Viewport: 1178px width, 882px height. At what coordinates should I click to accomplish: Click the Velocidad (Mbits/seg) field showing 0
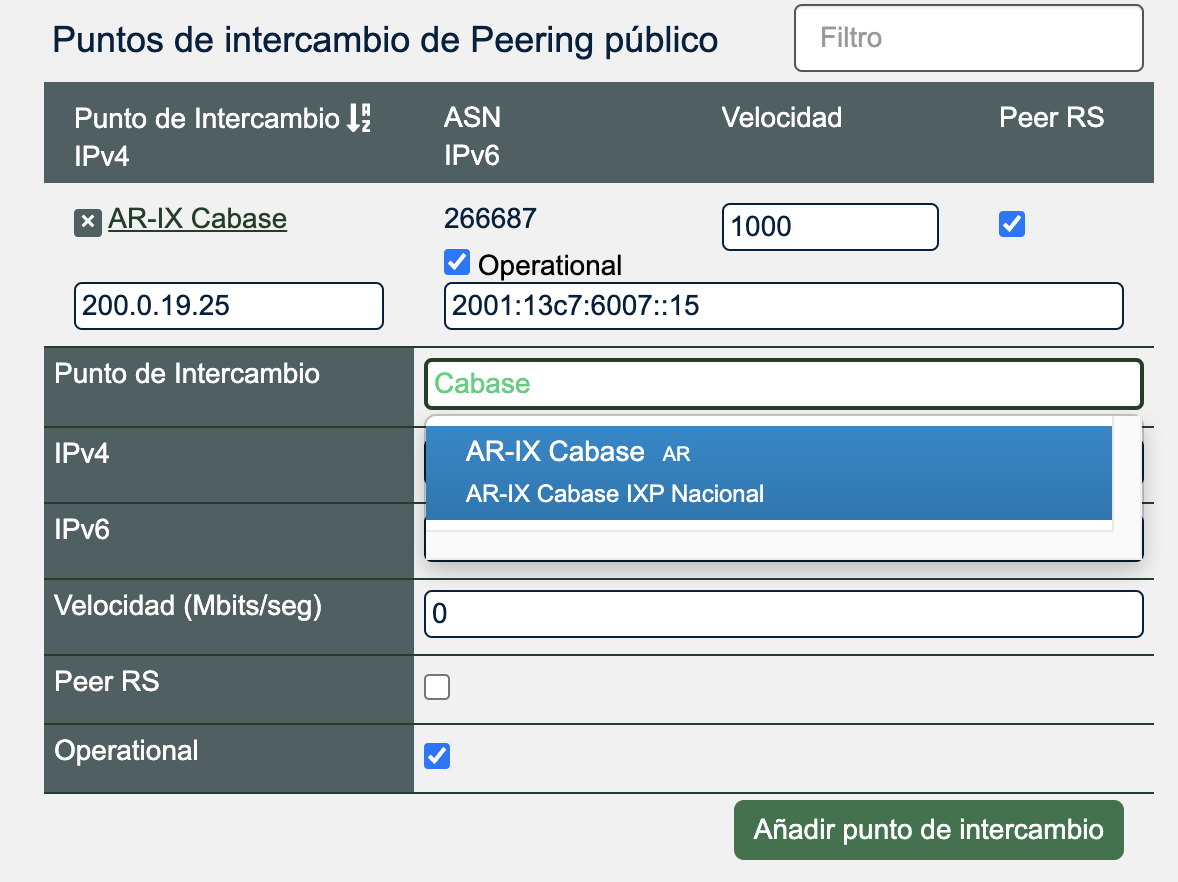pos(783,614)
